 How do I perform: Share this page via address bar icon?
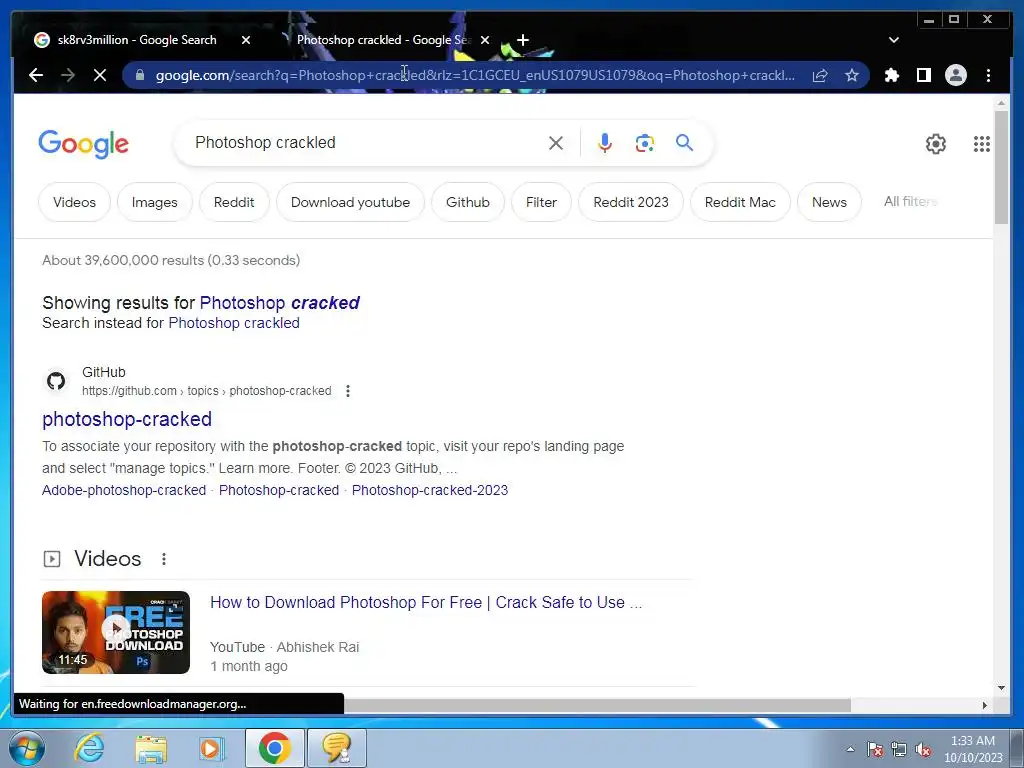point(820,75)
